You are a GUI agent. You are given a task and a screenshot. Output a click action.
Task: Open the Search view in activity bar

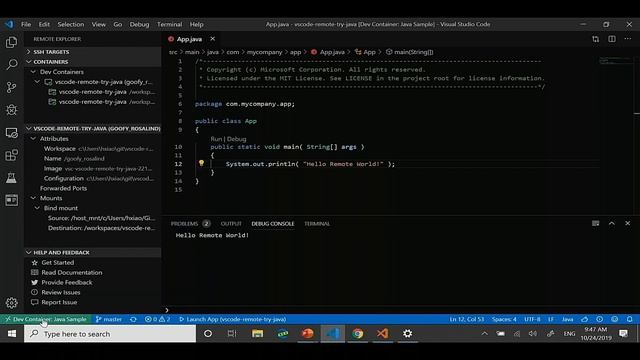(11, 64)
